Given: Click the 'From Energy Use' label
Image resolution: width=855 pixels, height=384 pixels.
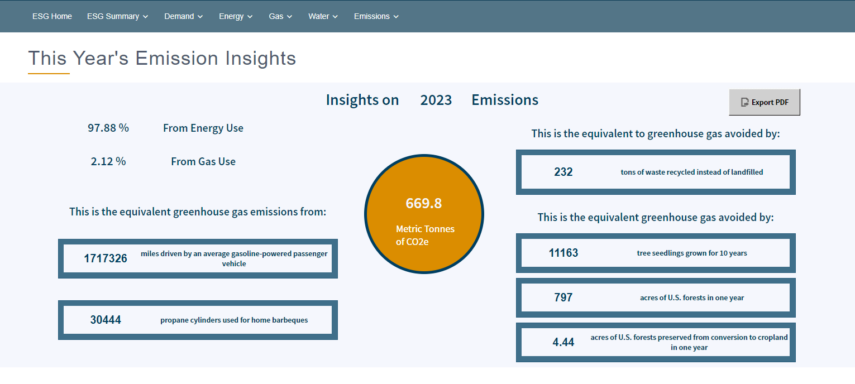Looking at the screenshot, I should [203, 129].
